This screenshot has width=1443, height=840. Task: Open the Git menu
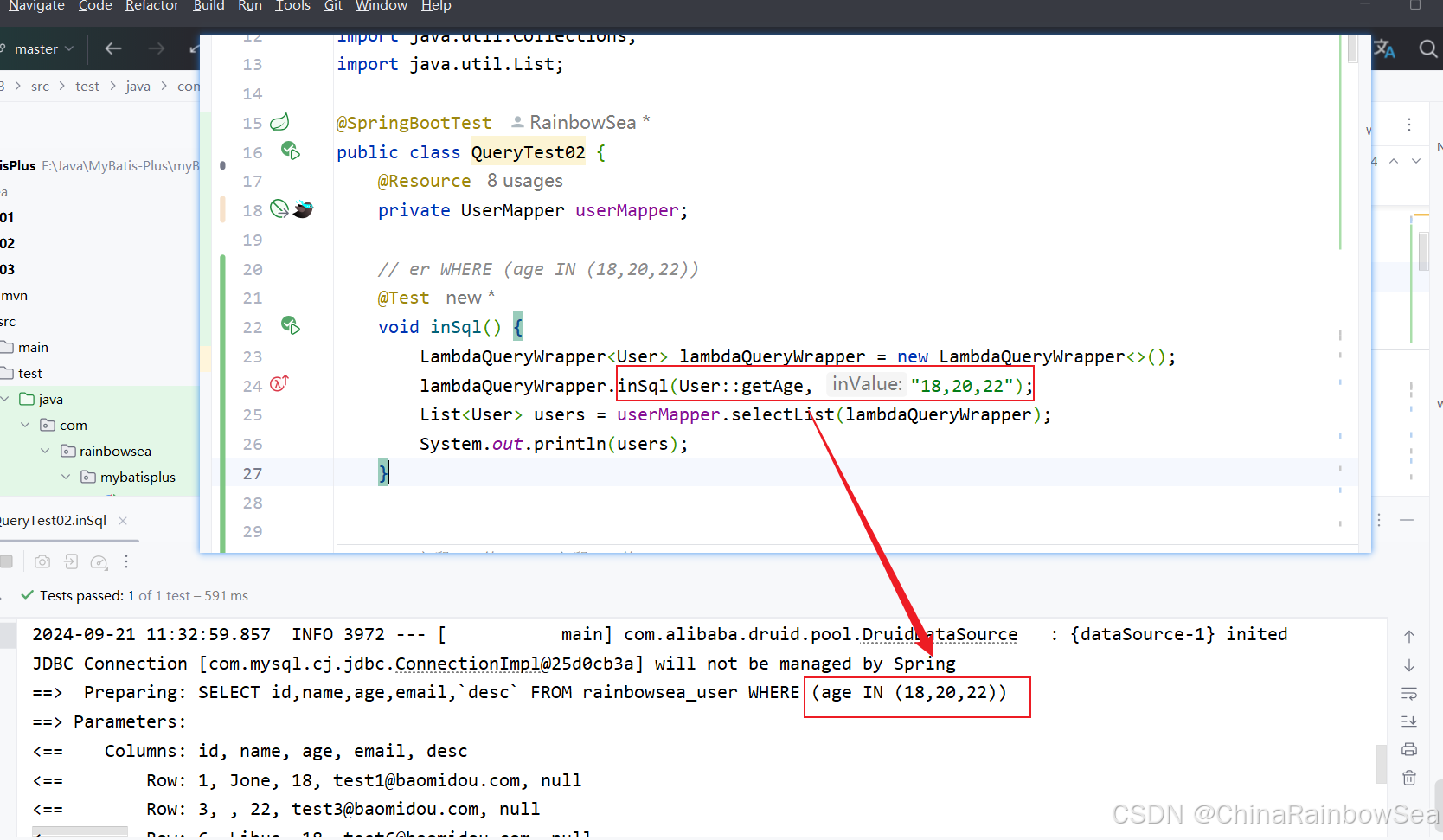click(333, 6)
